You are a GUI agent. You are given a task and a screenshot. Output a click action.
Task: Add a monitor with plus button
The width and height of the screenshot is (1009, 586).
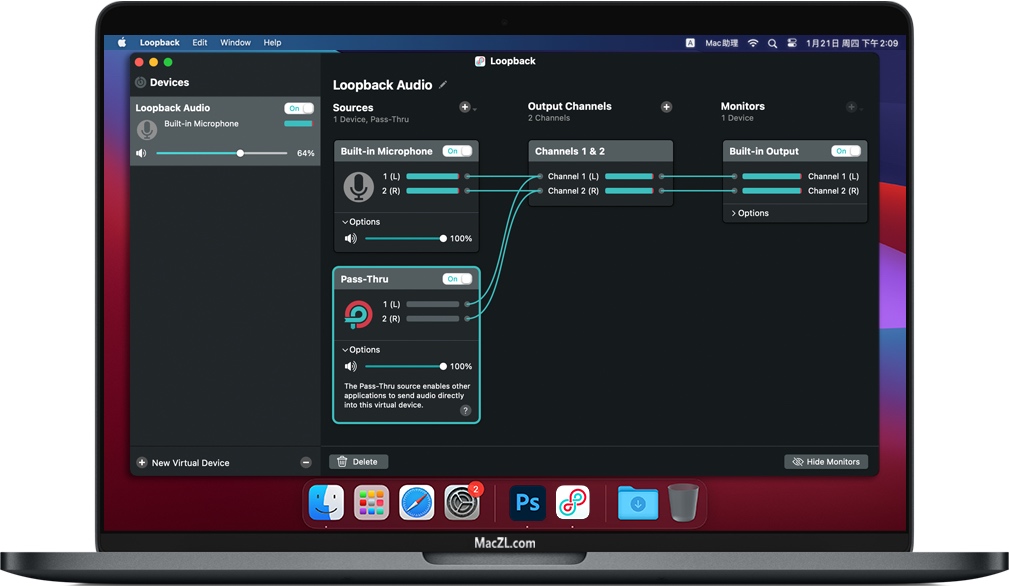point(851,107)
